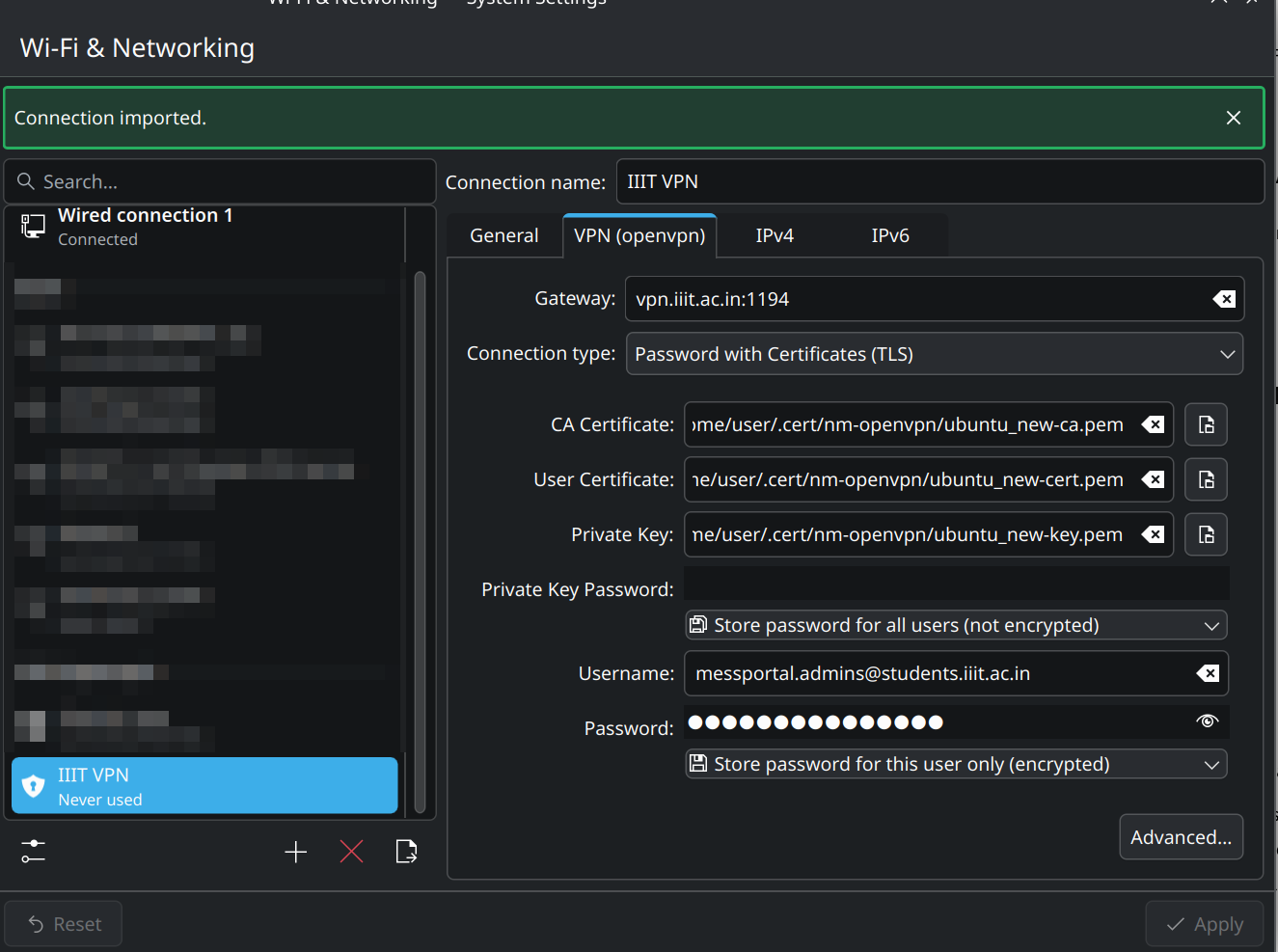Click the search magnifier icon
This screenshot has width=1278, height=952.
pos(26,181)
